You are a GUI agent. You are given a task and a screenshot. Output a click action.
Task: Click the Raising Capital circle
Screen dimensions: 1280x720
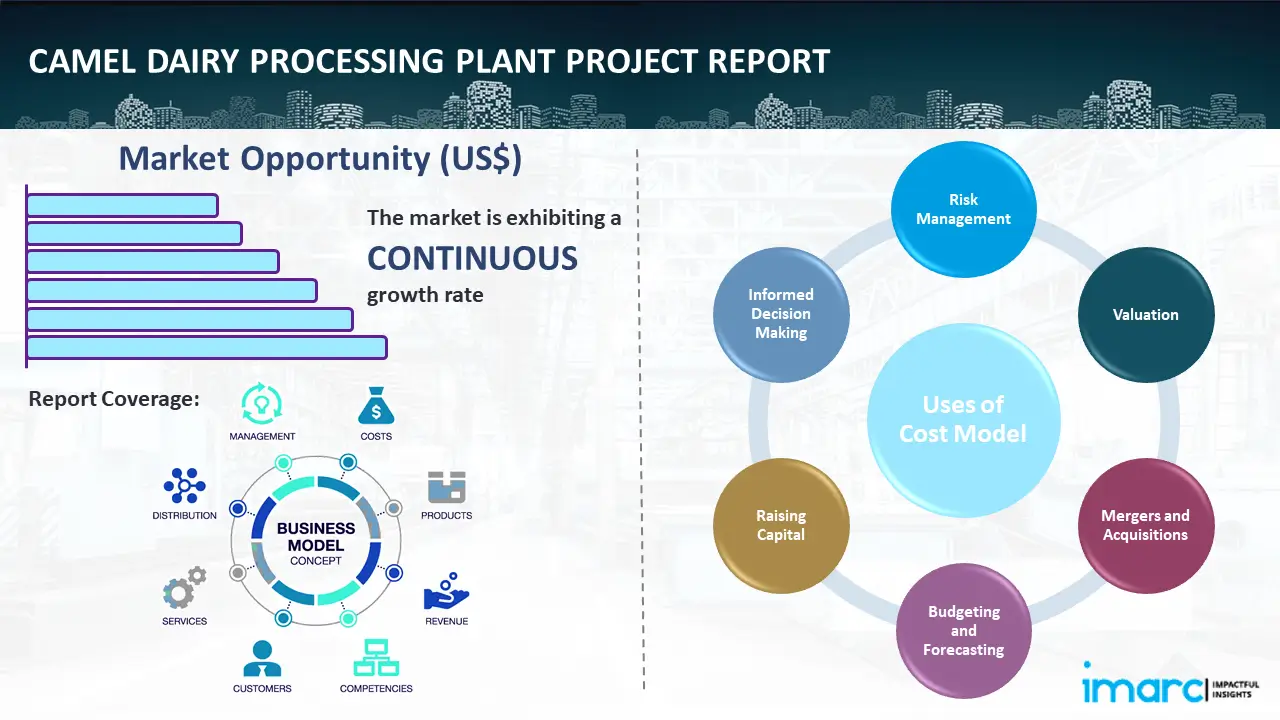pos(781,525)
